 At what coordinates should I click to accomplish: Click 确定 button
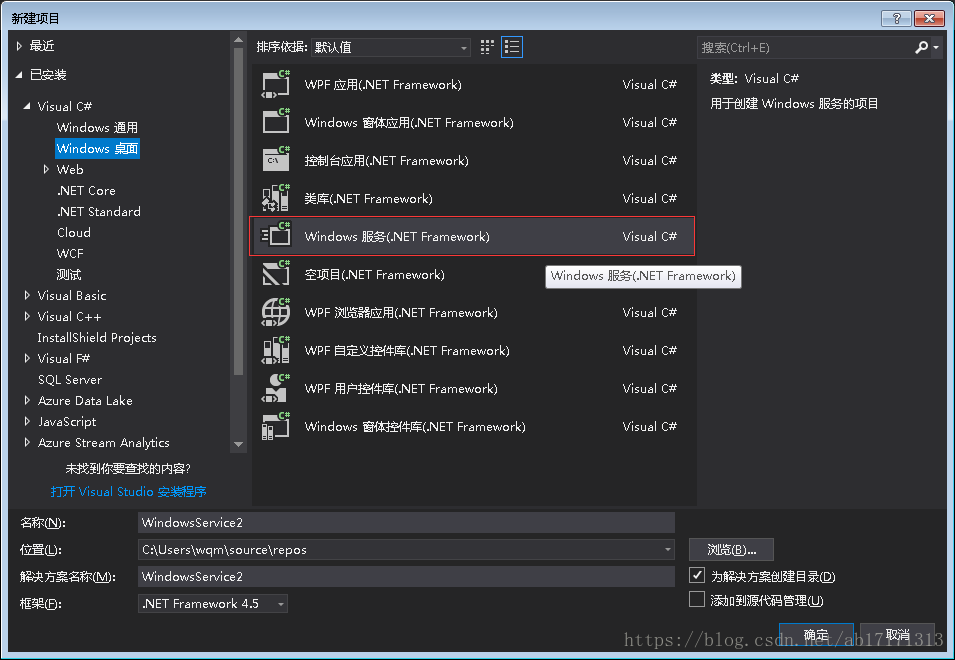(816, 635)
